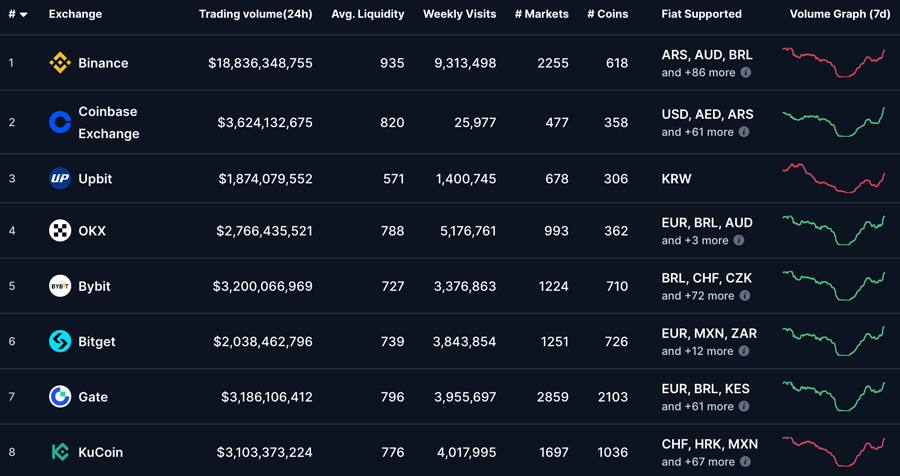Show fiat info icon for OKX row
Screen dimensions: 900x476
tap(739, 241)
